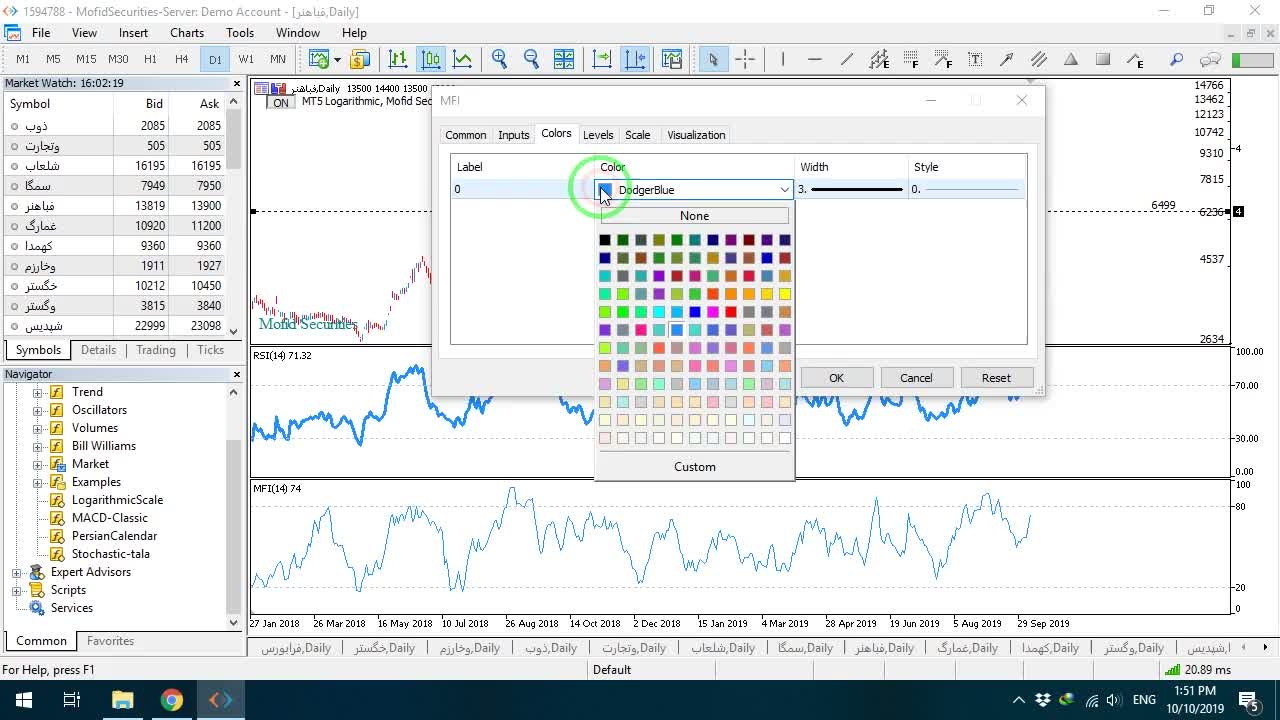Choose None in the color palette
Viewport: 1280px width, 720px height.
[x=694, y=216]
